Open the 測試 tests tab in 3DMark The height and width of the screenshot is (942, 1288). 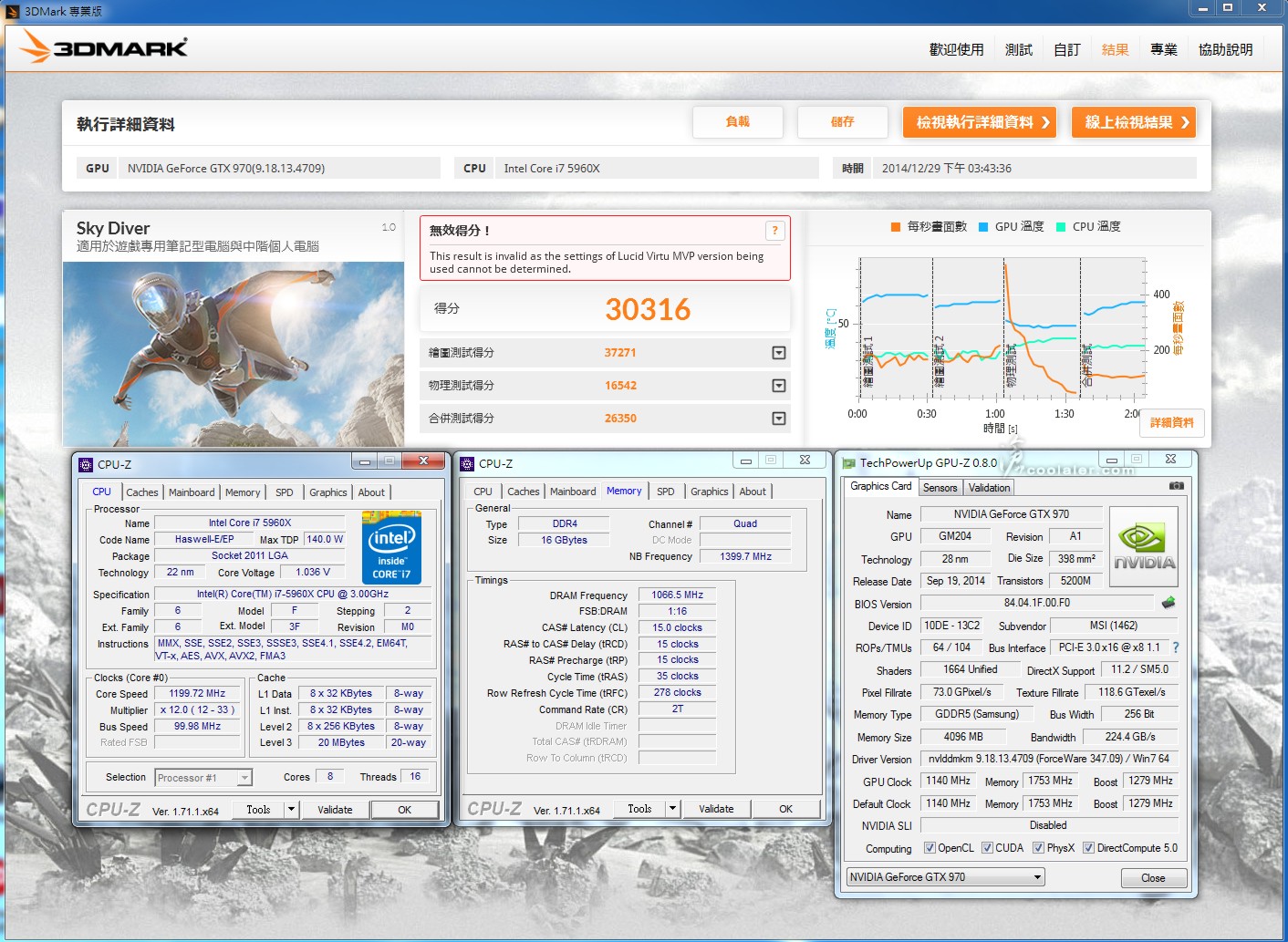[1018, 49]
